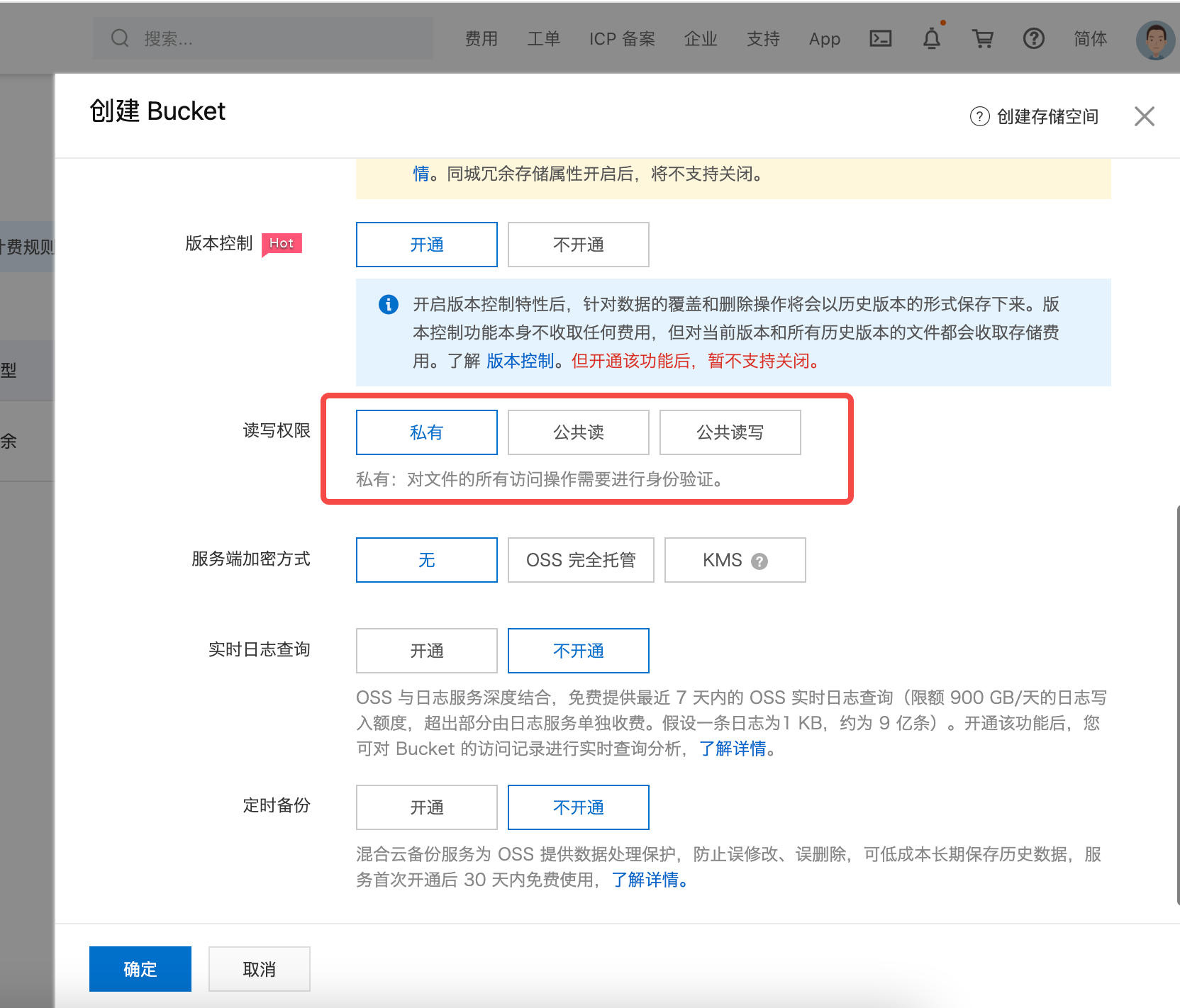Image resolution: width=1180 pixels, height=1008 pixels.
Task: Click the 创建存储空间 help icon
Action: click(979, 116)
